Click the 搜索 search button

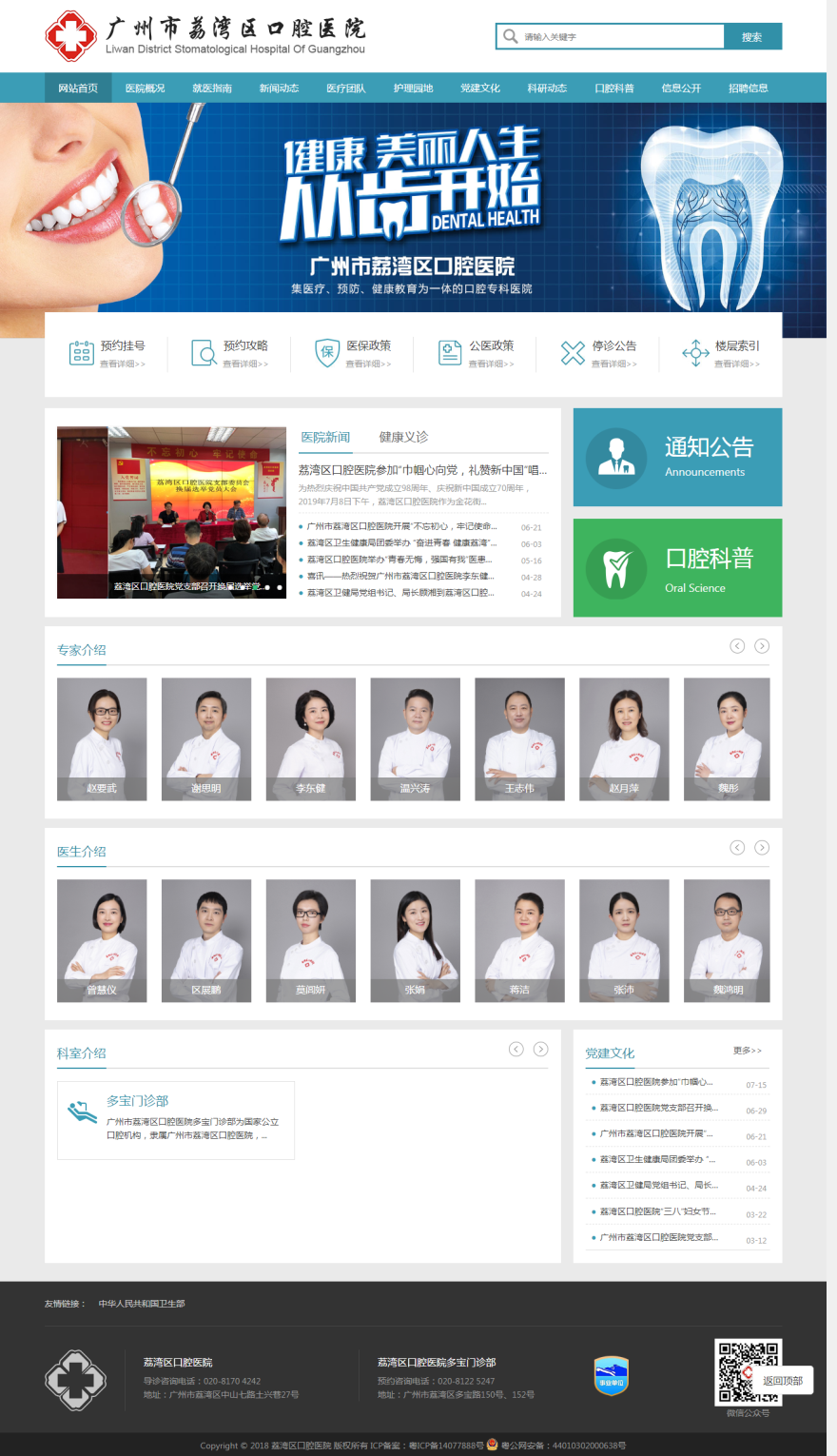point(752,36)
